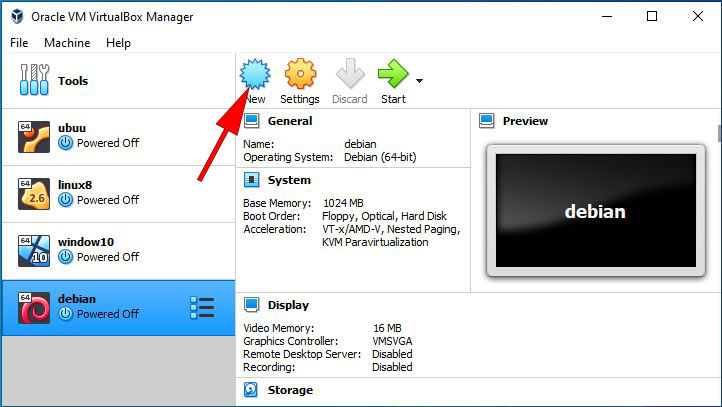Viewport: 722px width, 407px height.
Task: Click the ubuu power status icon
Action: [65, 143]
